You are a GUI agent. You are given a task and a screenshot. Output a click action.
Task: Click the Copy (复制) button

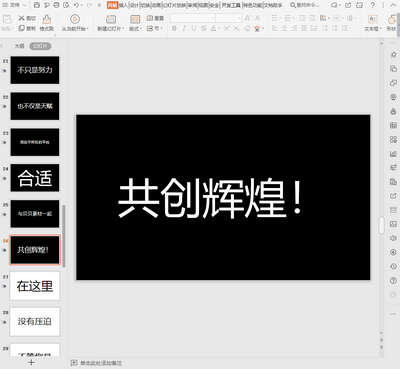coord(27,28)
